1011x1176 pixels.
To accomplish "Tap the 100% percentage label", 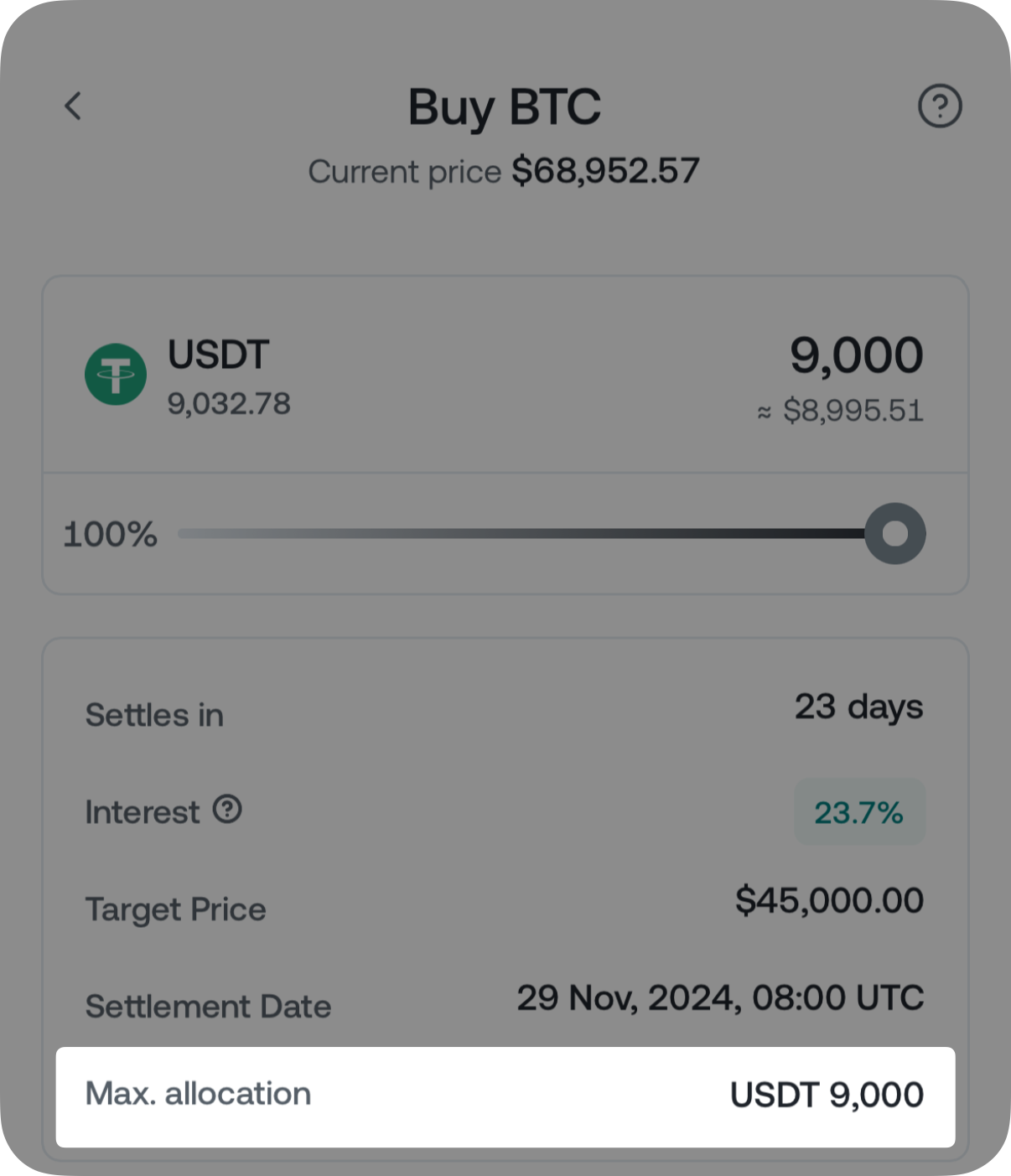I will [x=111, y=535].
